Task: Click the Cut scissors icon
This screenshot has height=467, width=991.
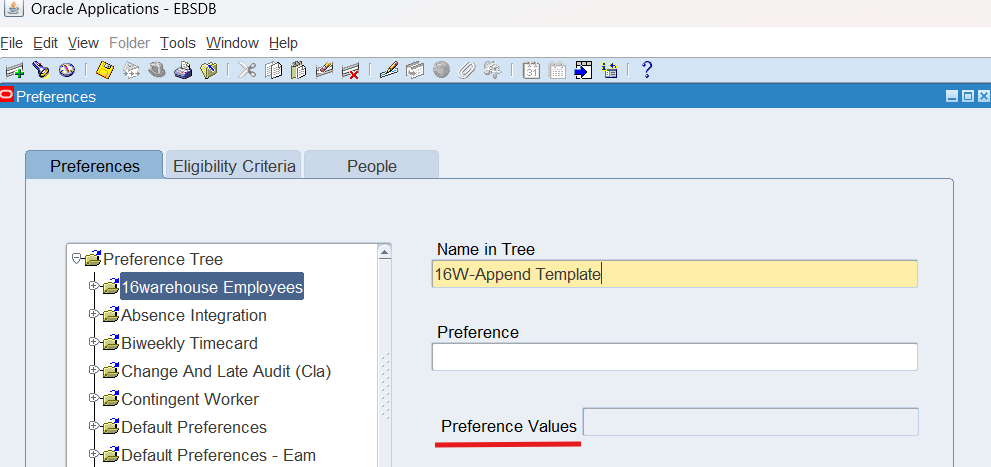Action: point(247,70)
